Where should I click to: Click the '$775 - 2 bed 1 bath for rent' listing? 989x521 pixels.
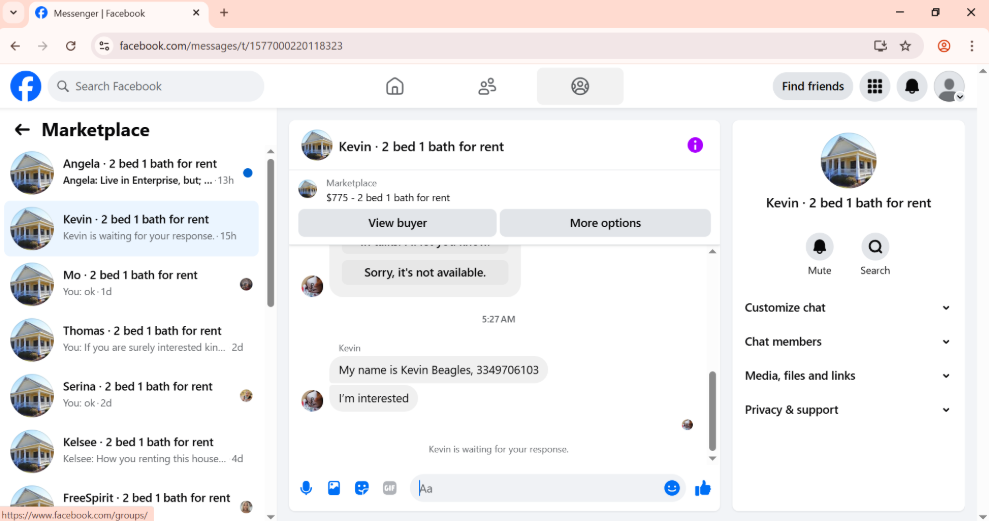click(x=388, y=197)
